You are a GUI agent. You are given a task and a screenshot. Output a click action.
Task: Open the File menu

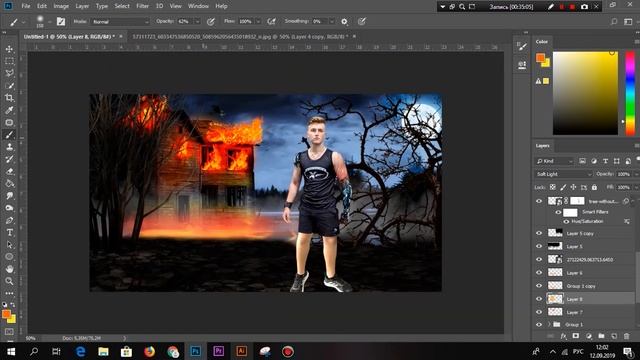(x=26, y=6)
